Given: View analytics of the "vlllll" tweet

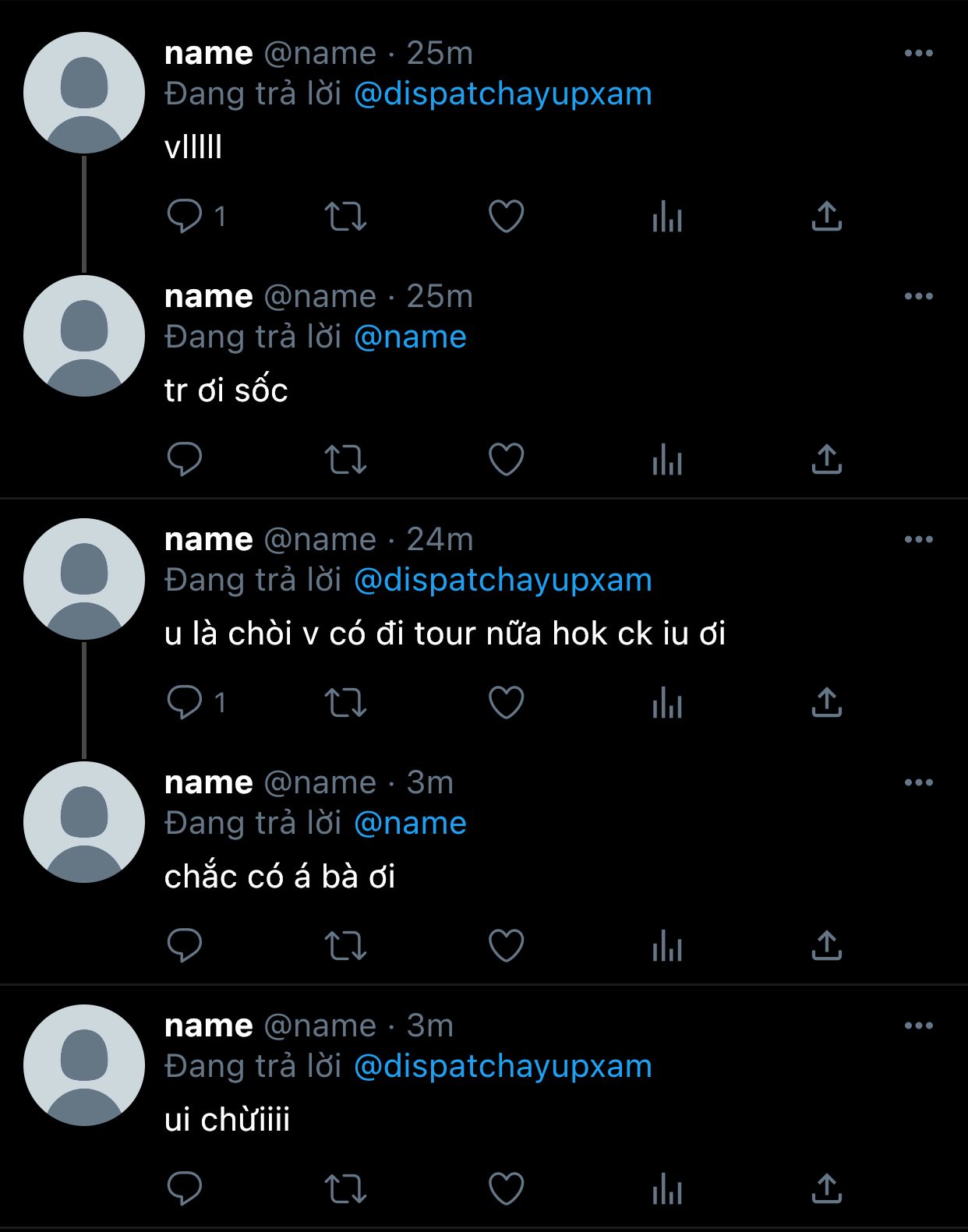Looking at the screenshot, I should (667, 216).
